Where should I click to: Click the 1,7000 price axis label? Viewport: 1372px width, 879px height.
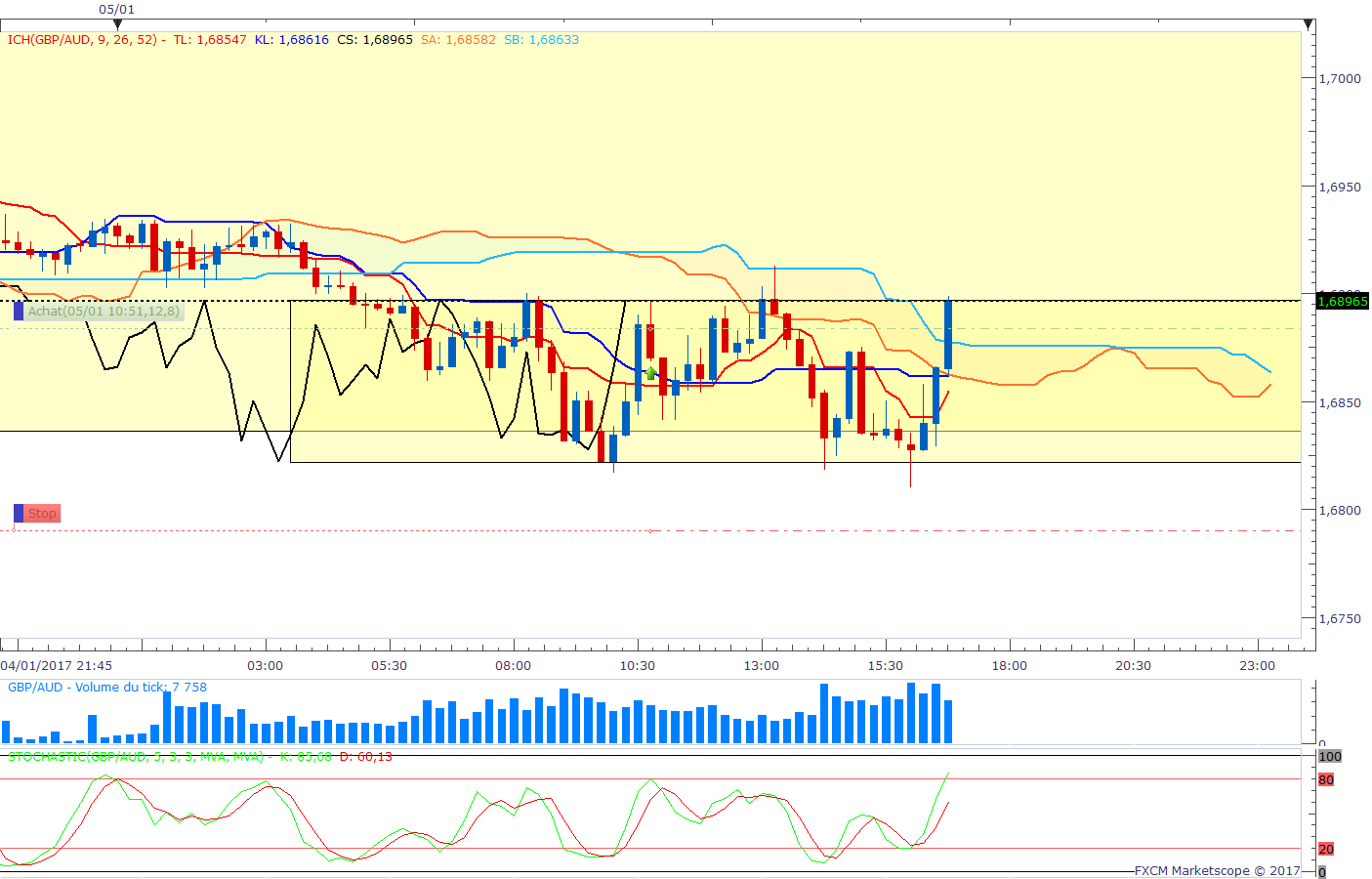[1340, 79]
